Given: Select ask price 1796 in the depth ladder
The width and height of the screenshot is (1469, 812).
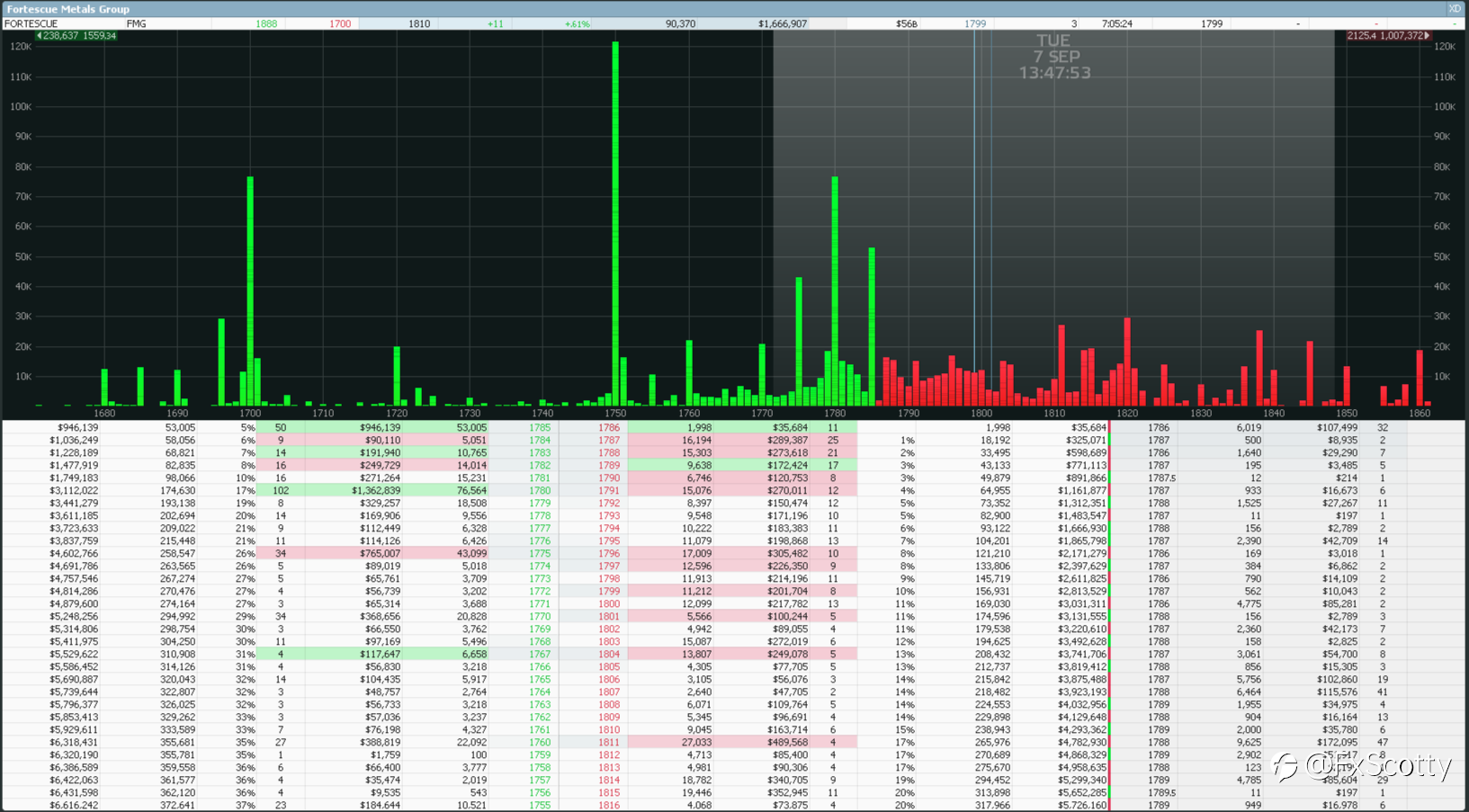Looking at the screenshot, I should coord(609,554).
